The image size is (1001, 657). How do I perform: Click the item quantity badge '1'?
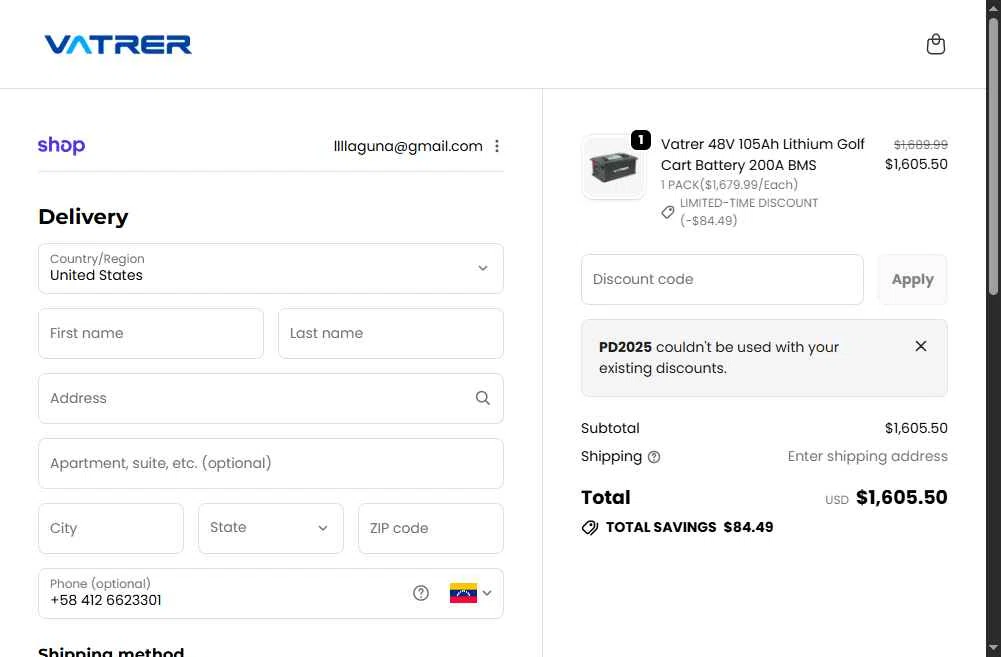tap(640, 140)
